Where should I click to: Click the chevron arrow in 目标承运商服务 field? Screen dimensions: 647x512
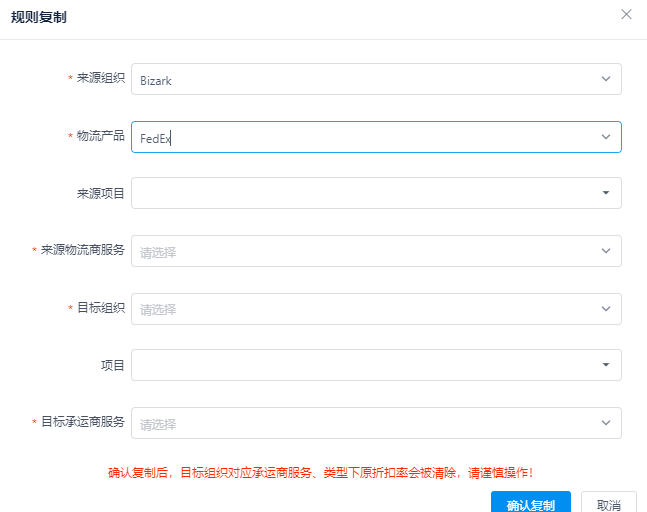pyautogui.click(x=606, y=422)
